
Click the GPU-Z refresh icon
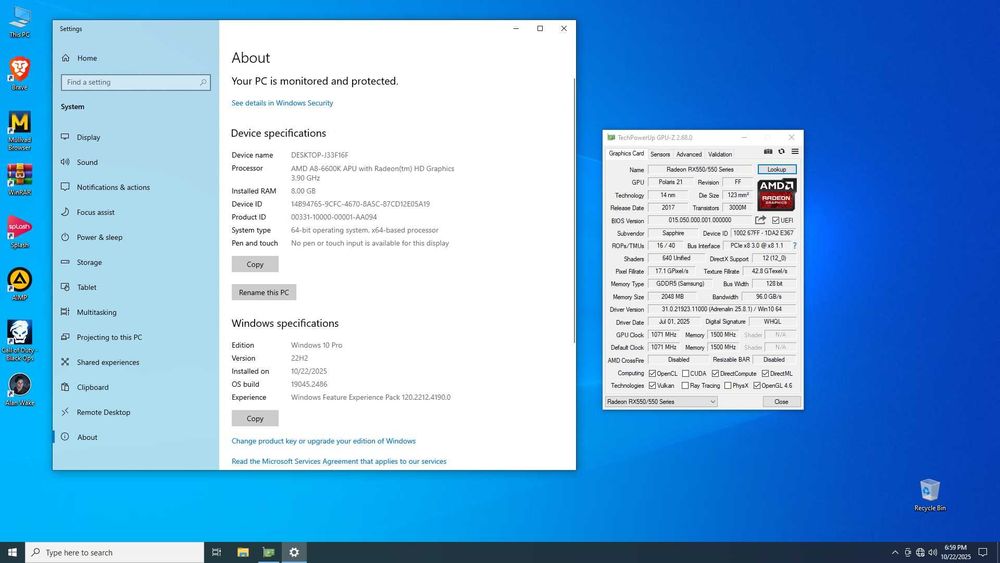click(x=781, y=152)
